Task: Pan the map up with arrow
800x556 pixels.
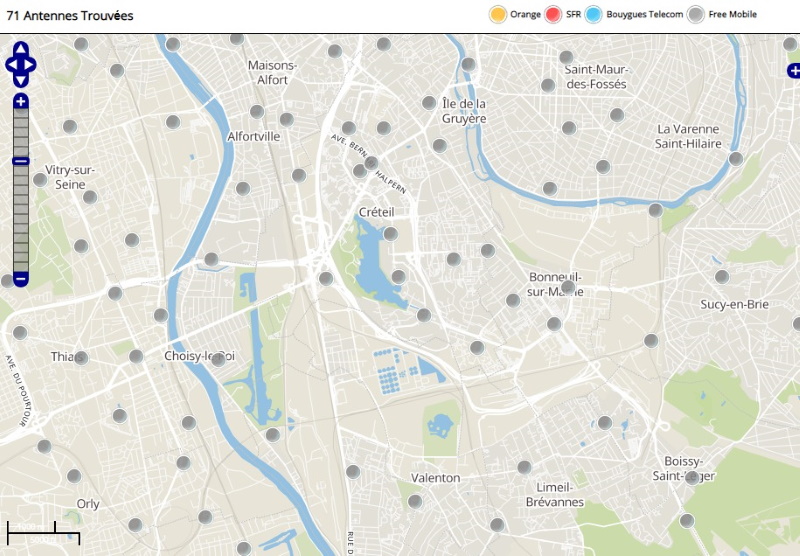Action: pos(21,49)
